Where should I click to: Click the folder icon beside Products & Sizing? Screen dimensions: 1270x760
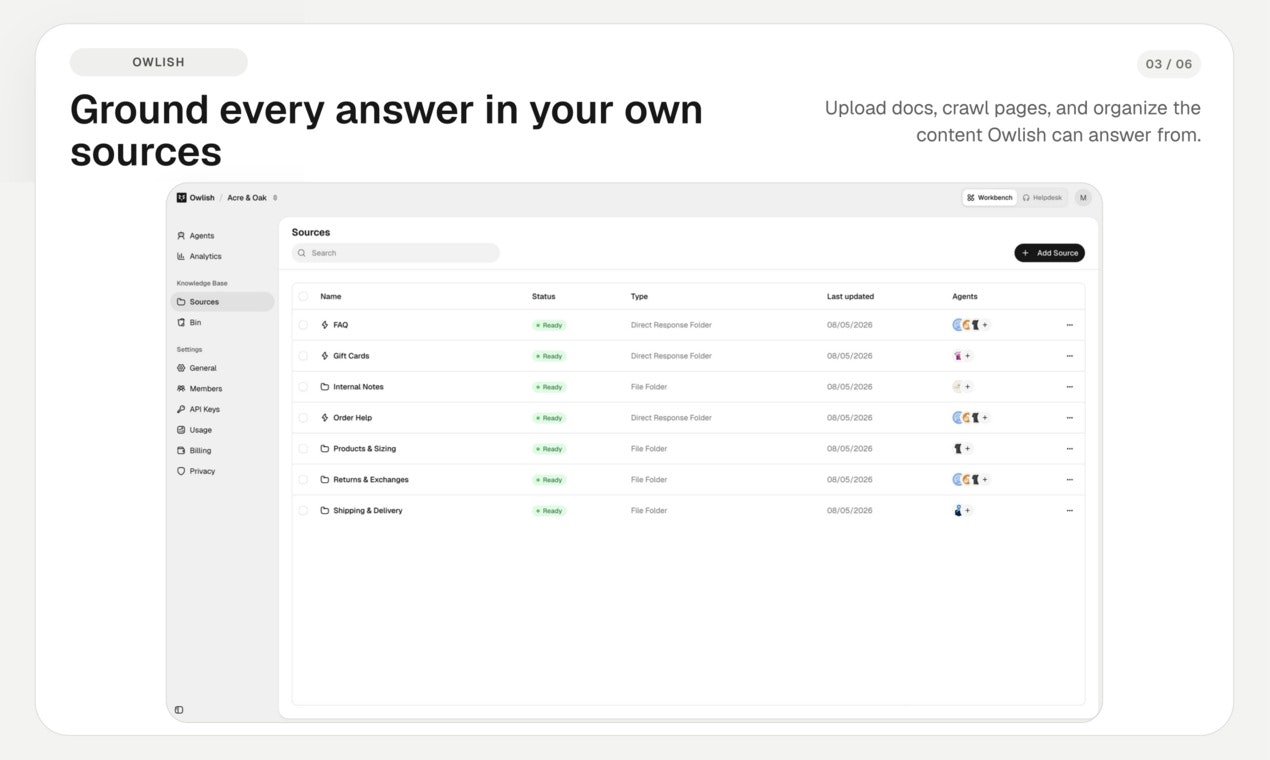(325, 449)
